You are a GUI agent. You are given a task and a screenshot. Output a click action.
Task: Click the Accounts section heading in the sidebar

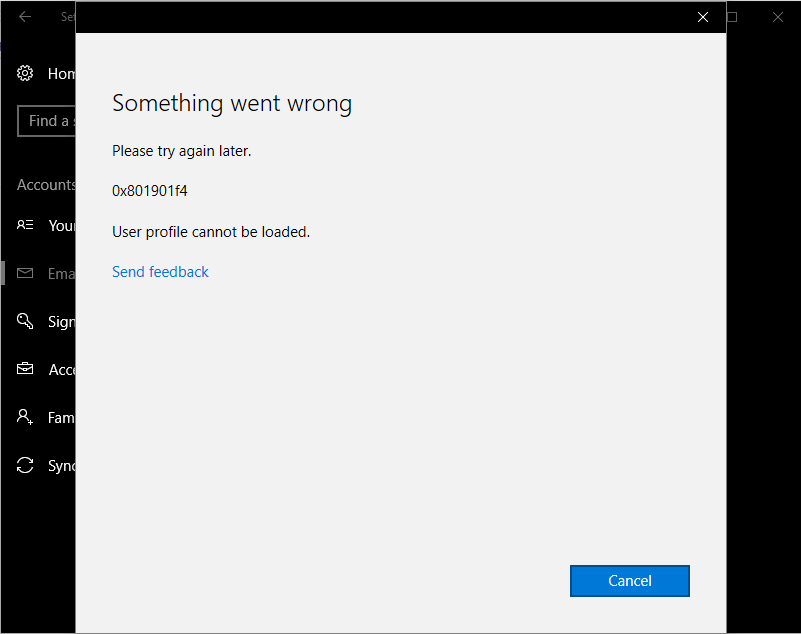[x=46, y=184]
